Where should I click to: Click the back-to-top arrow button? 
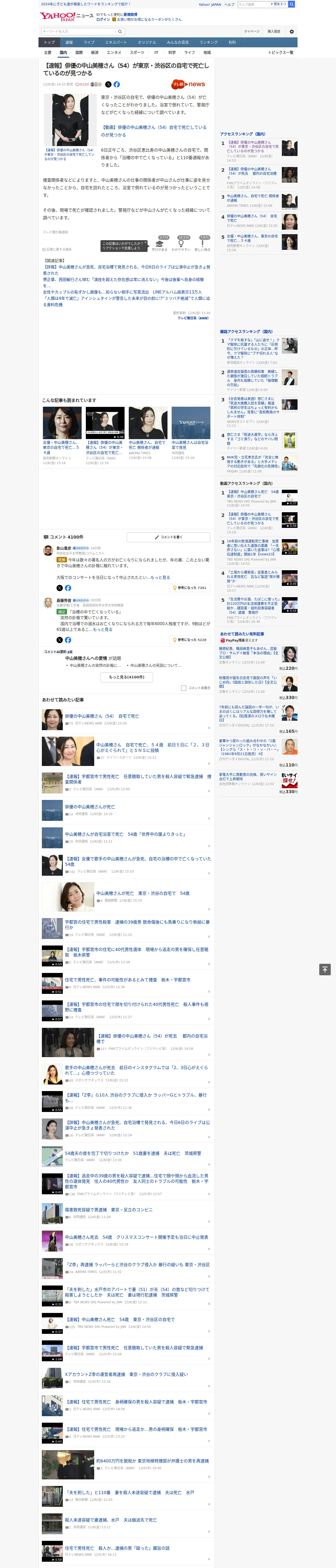pos(325,969)
